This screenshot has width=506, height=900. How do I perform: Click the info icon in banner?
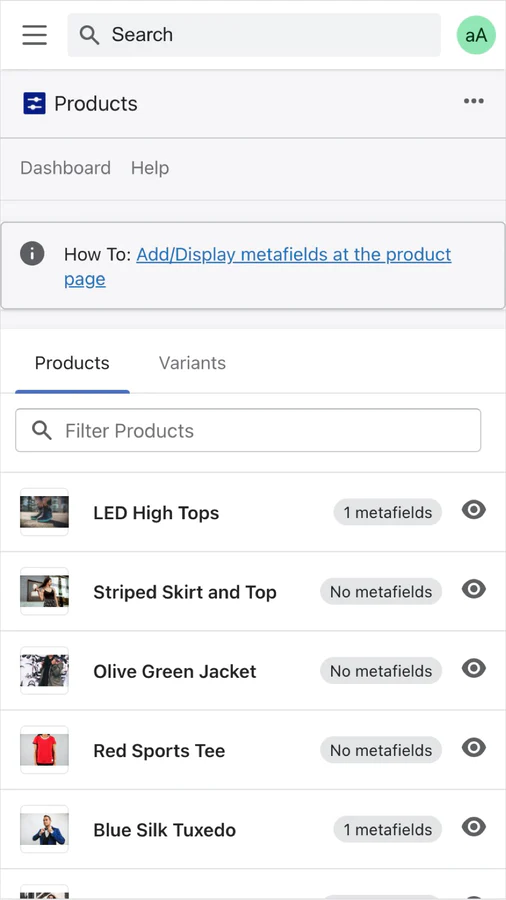tap(32, 253)
